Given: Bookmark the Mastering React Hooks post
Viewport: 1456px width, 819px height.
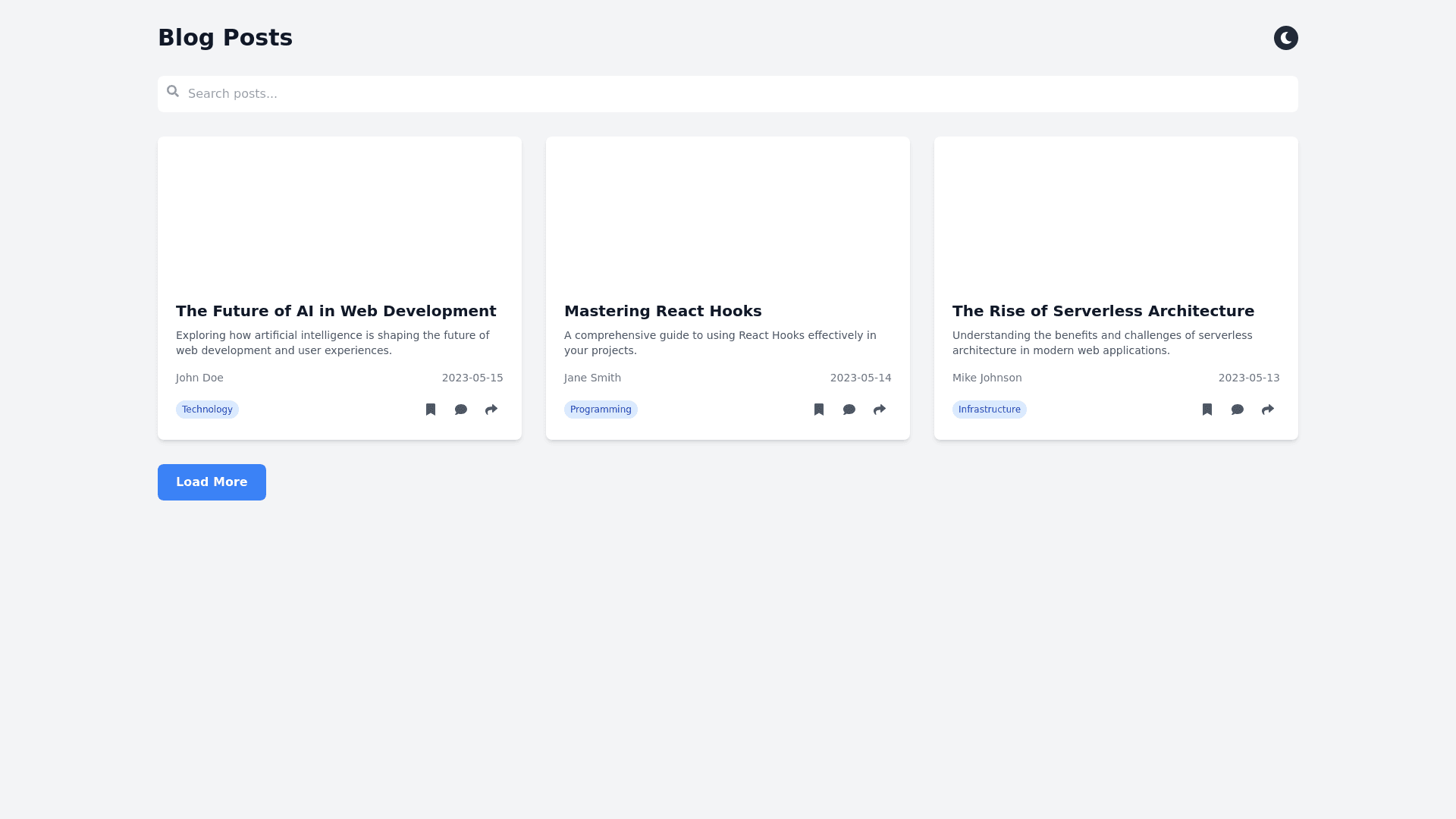Looking at the screenshot, I should click(818, 409).
